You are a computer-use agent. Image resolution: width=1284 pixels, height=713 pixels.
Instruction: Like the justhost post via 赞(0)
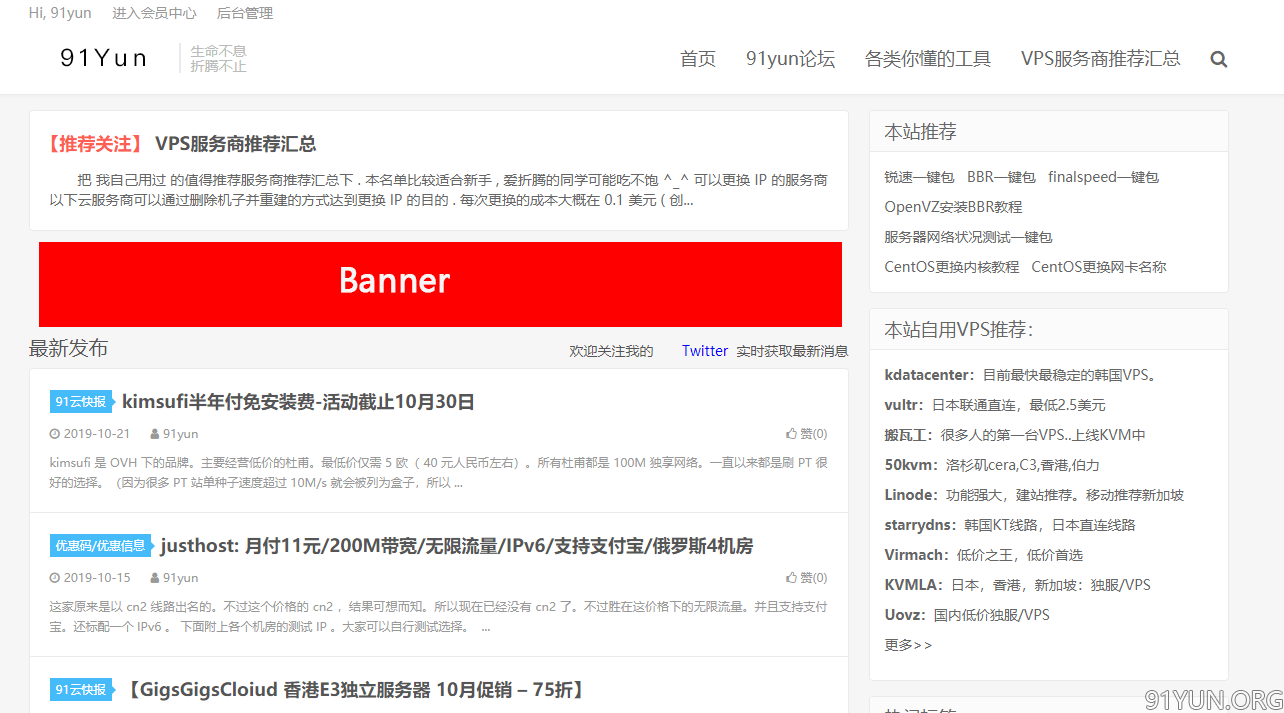click(x=807, y=578)
